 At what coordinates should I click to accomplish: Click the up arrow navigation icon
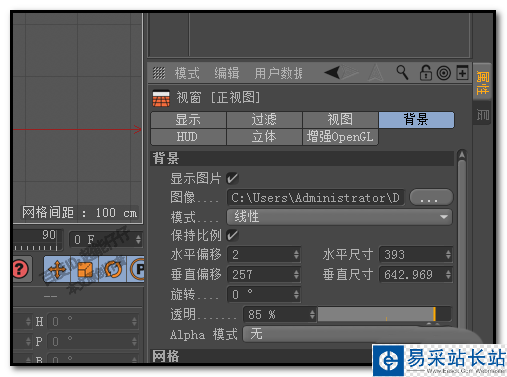point(376,72)
